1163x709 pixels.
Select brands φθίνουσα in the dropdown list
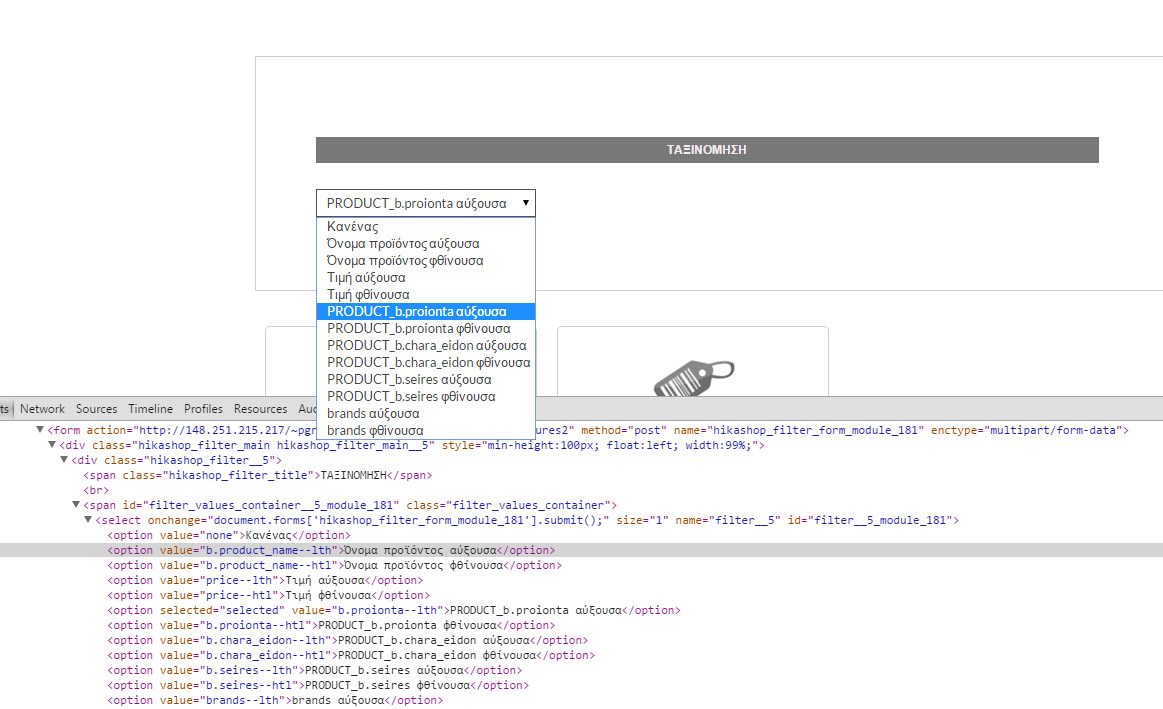375,431
